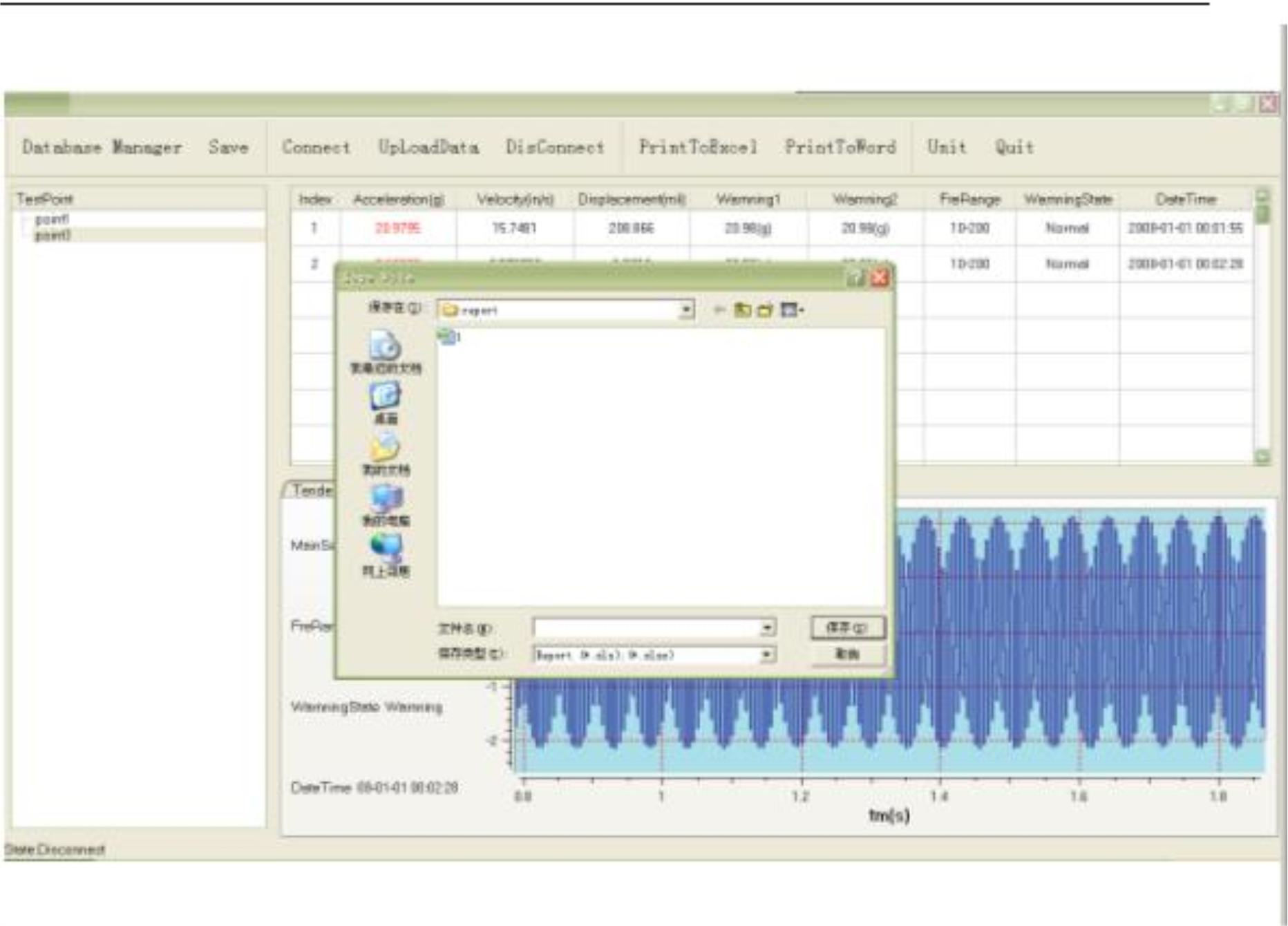Click the Displacement(mil) column header
This screenshot has width=1288, height=926.
click(x=631, y=199)
